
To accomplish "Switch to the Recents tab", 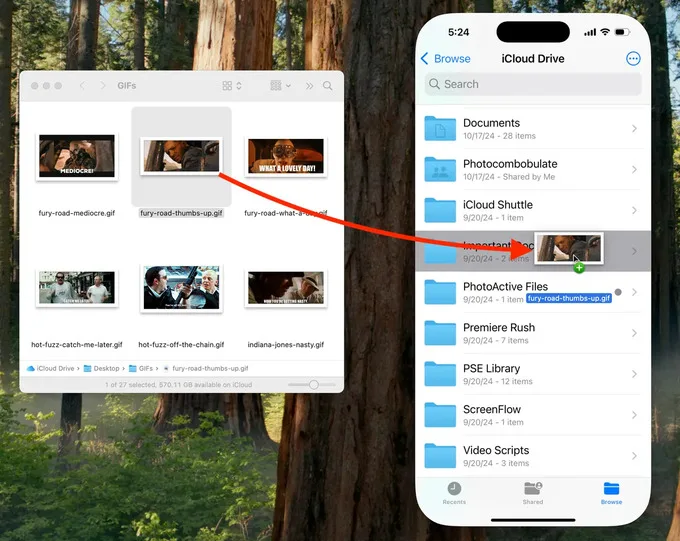I will coord(454,493).
